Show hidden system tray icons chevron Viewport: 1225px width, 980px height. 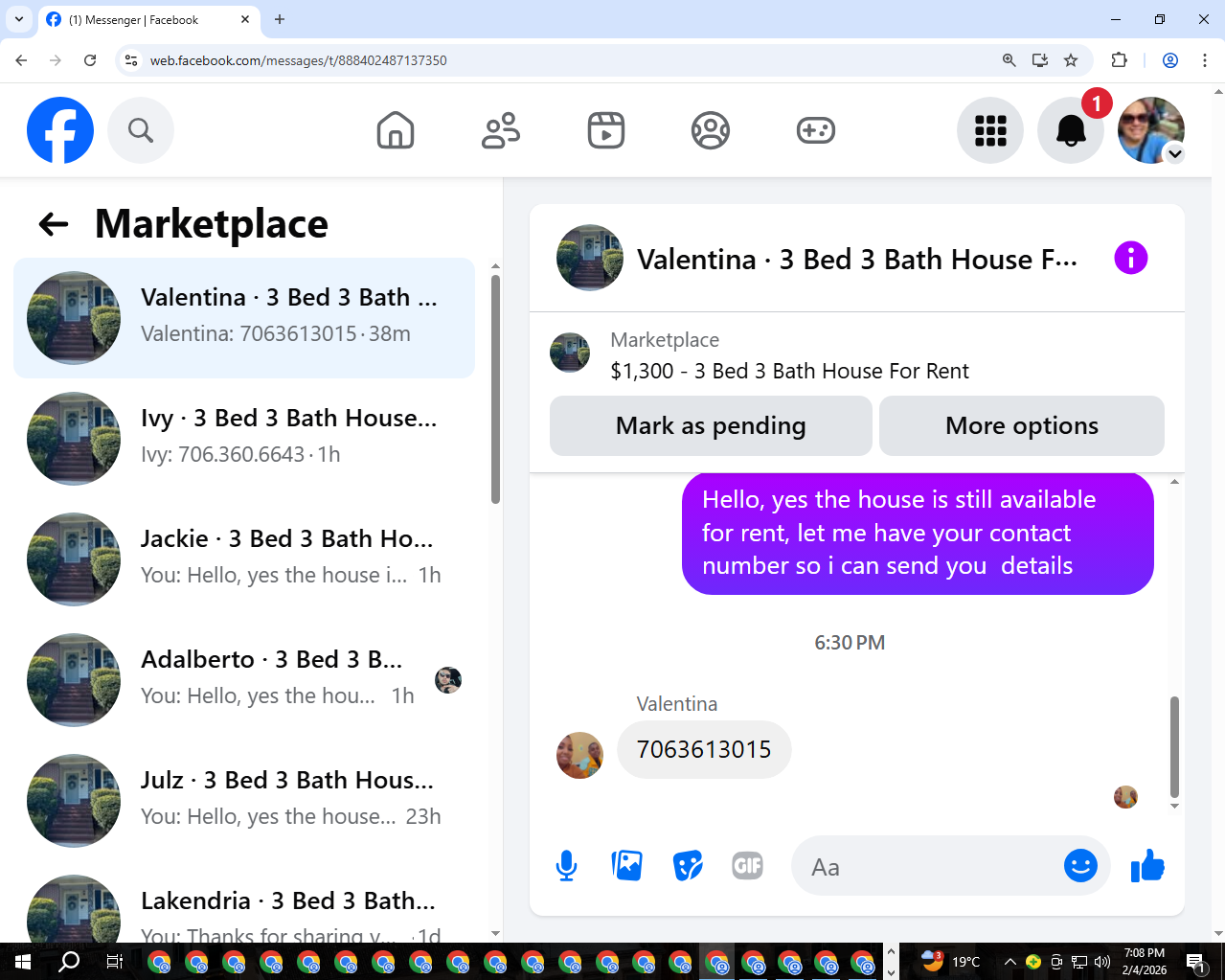click(1009, 962)
